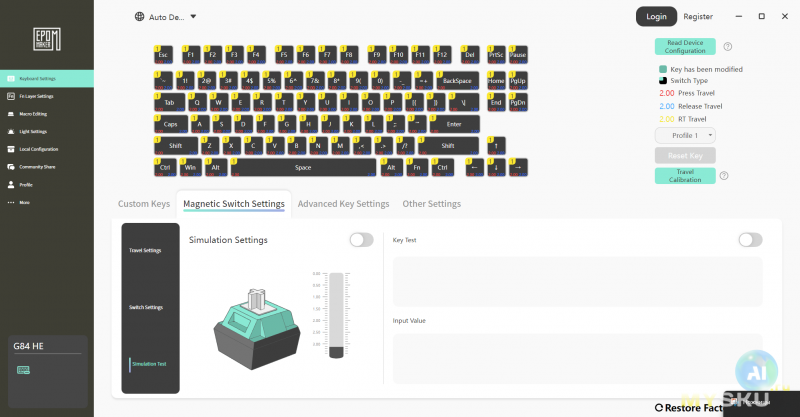Select the down arrow key on keyboard
The image size is (800, 417).
click(496, 167)
